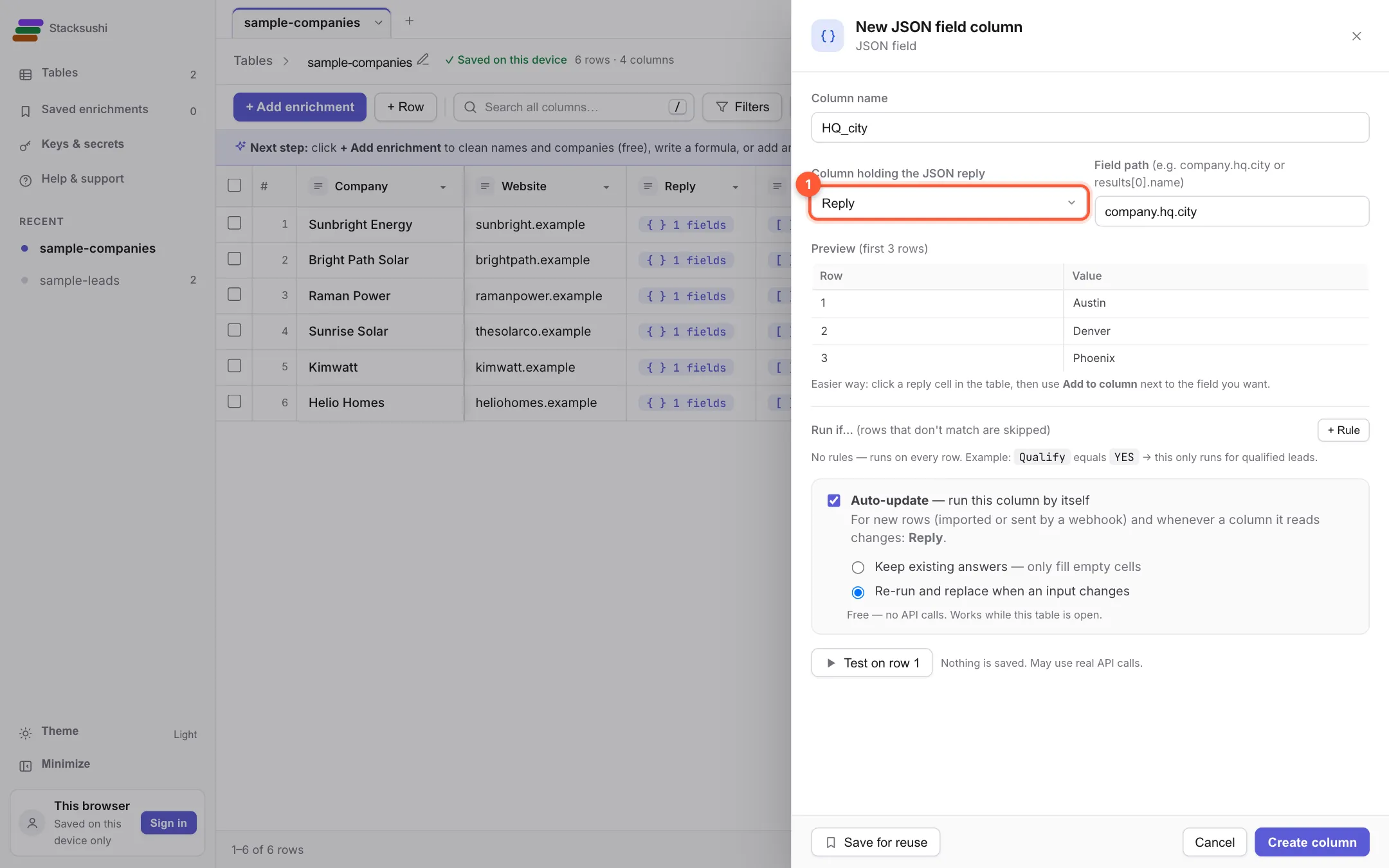Click the + Rule button

tap(1343, 430)
